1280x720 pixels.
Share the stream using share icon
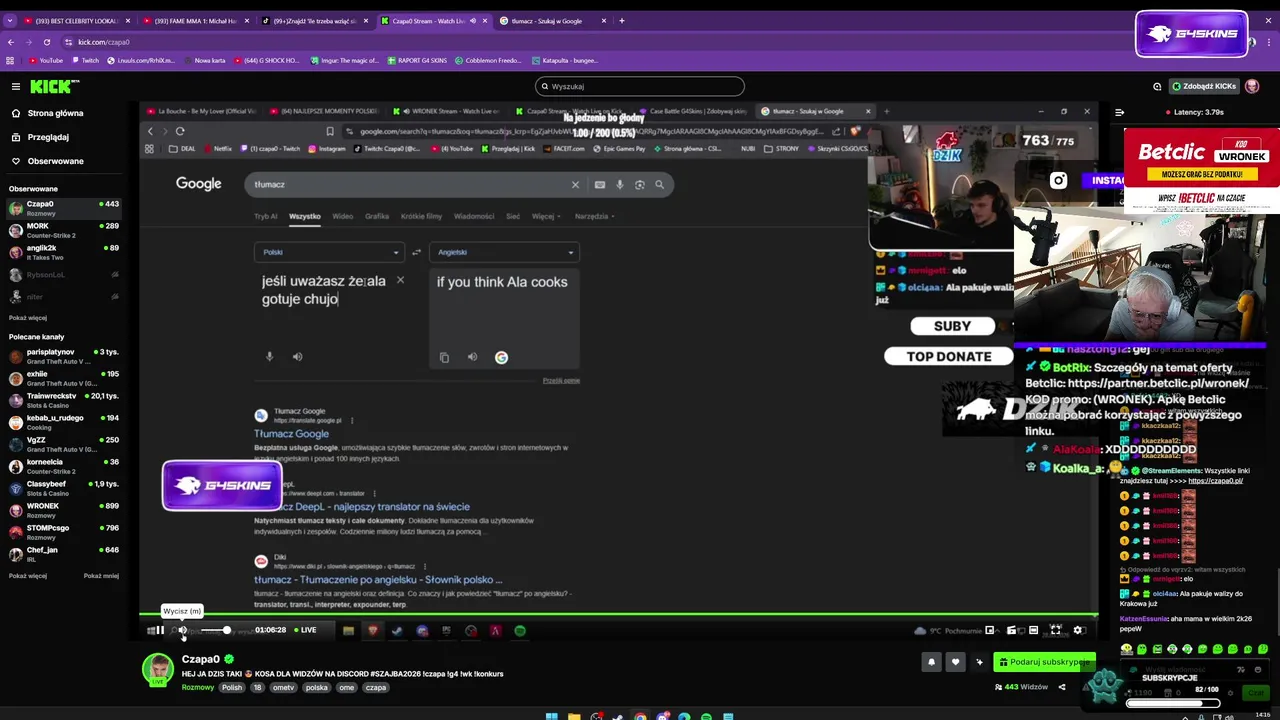click(1062, 687)
